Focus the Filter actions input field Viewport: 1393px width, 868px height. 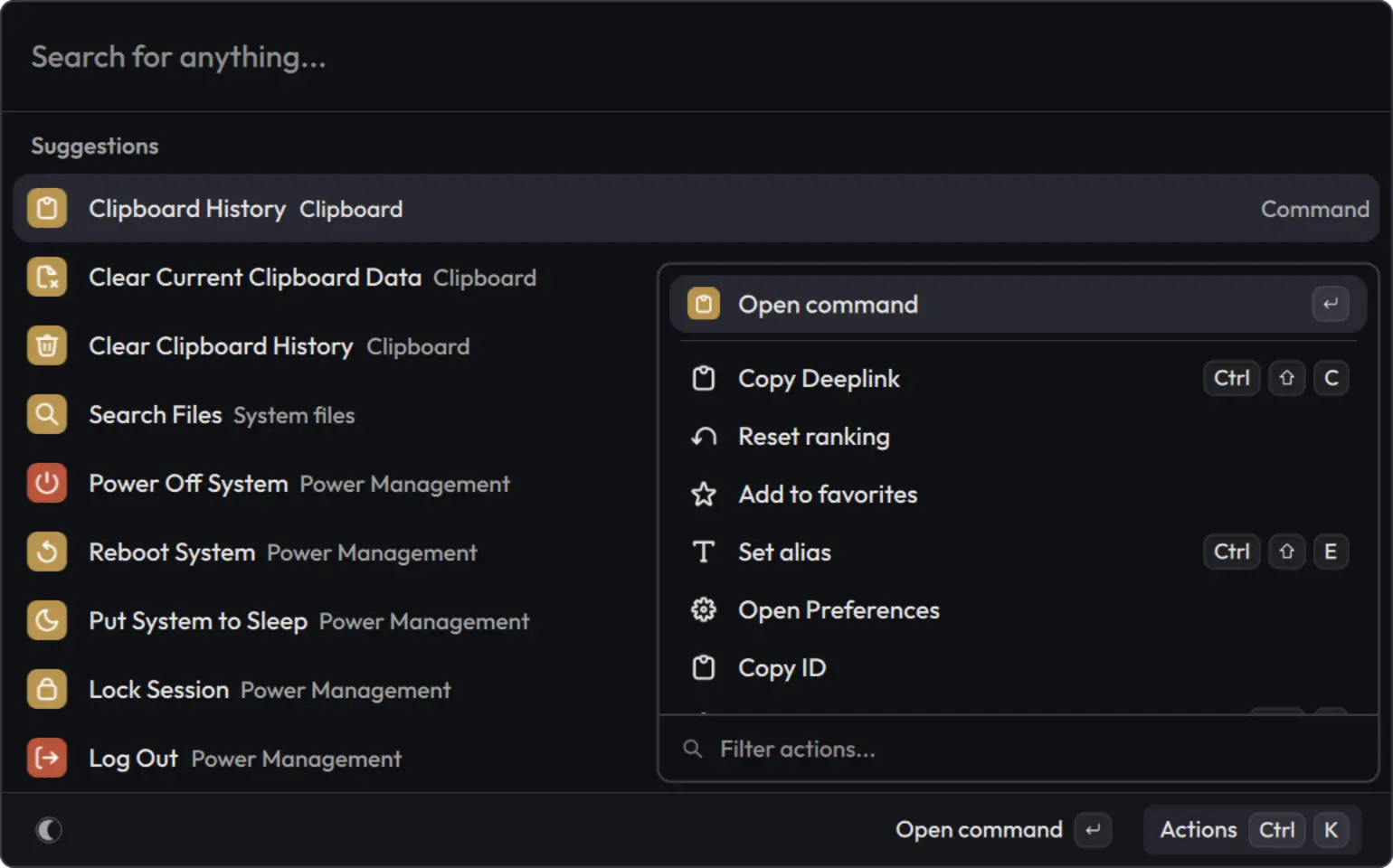coord(1018,750)
